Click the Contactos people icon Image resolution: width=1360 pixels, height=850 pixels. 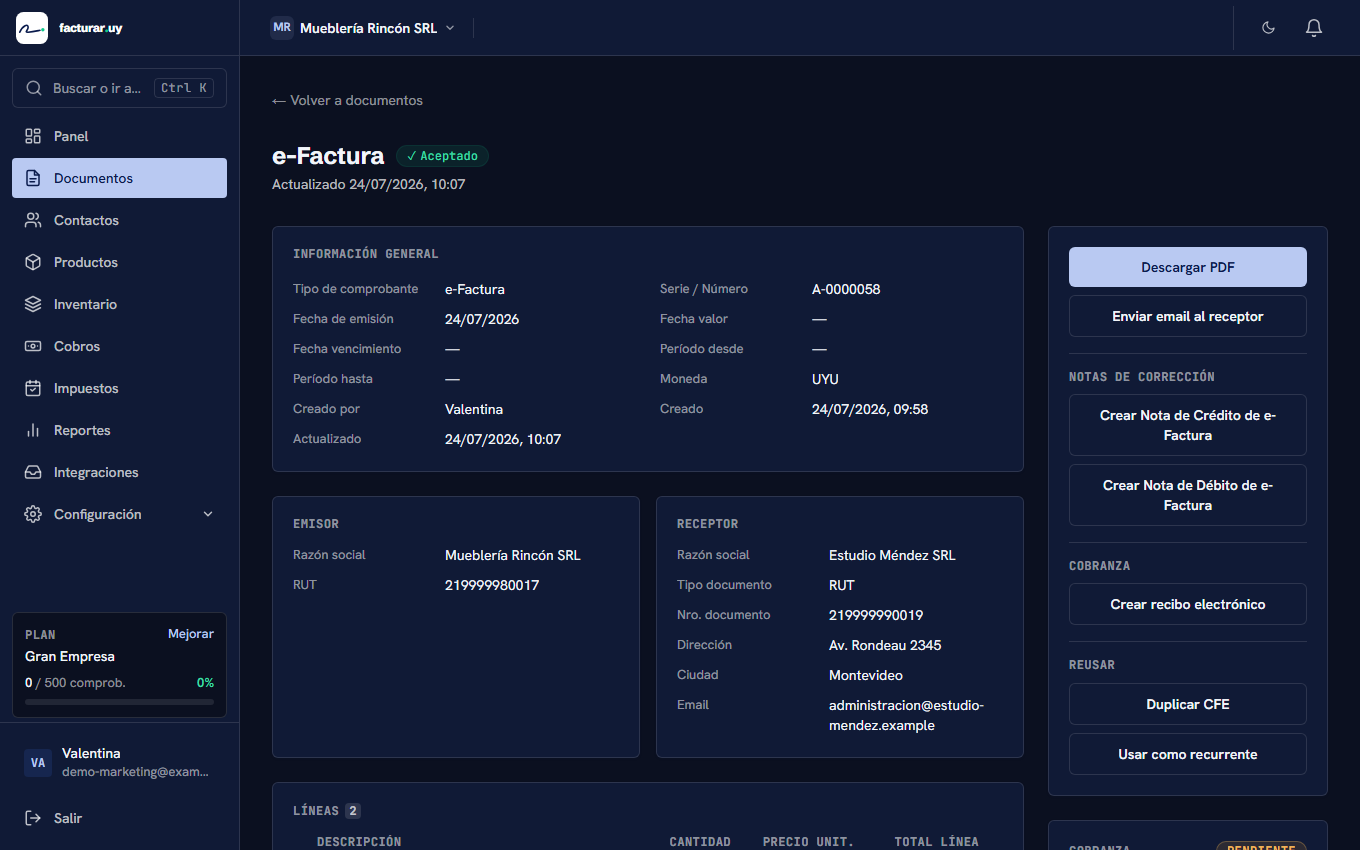pyautogui.click(x=33, y=220)
